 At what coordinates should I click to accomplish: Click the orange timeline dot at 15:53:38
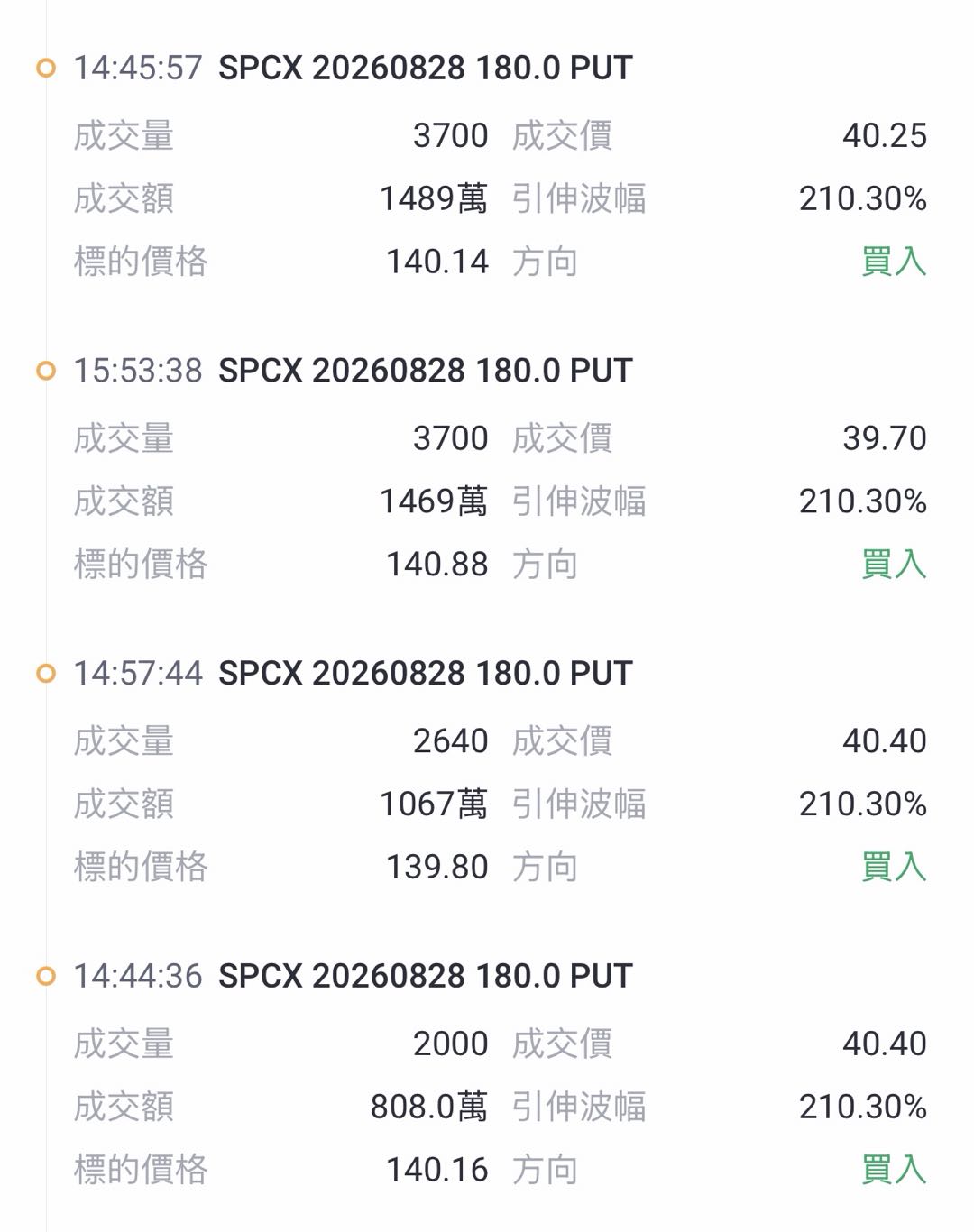tap(45, 371)
